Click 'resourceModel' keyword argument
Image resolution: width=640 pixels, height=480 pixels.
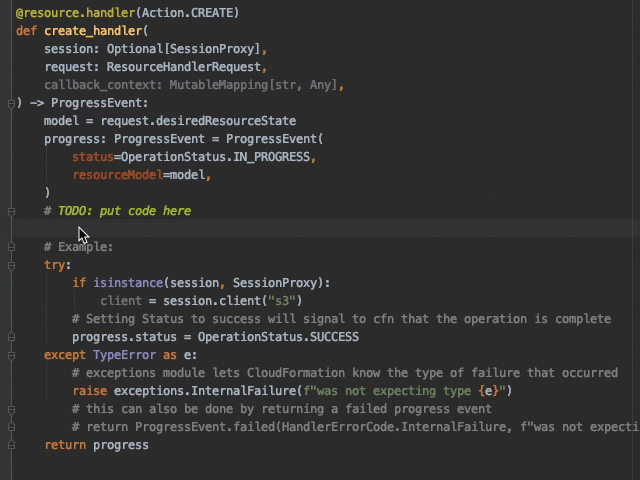tap(118, 175)
